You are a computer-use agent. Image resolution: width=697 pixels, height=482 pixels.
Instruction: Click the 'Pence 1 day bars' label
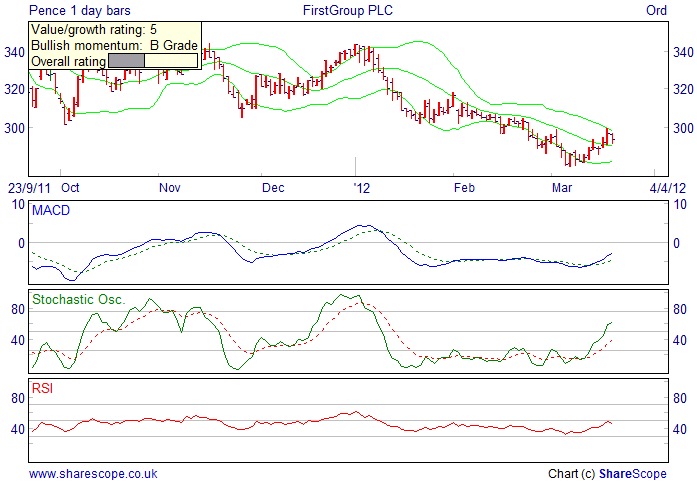click(80, 10)
